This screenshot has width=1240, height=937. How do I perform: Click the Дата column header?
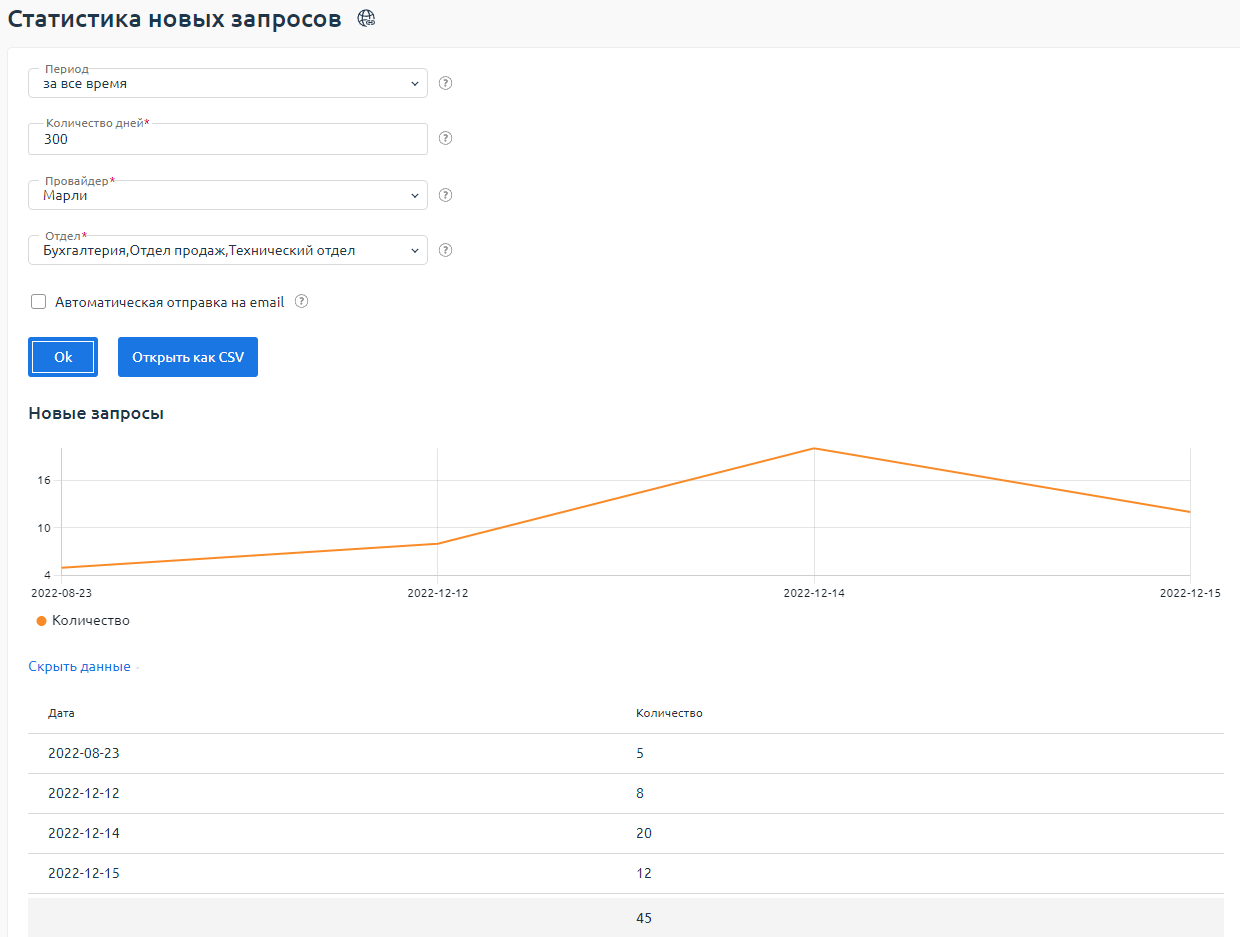[x=61, y=713]
